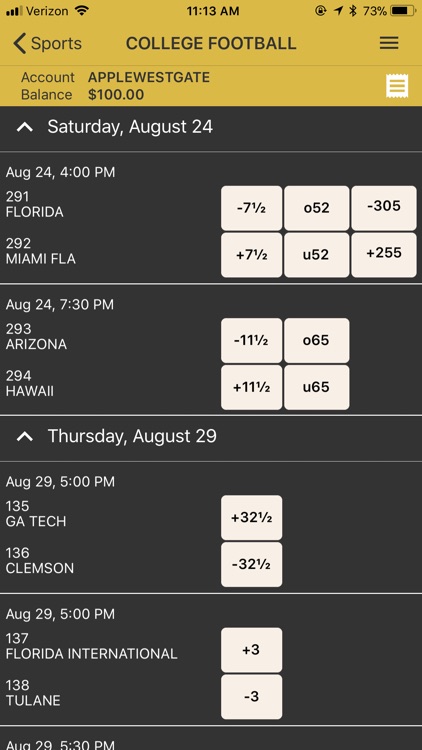Screen dimensions: 422x750
Task: Tap the APPLEWESTGATE account balance area
Action: click(x=115, y=86)
